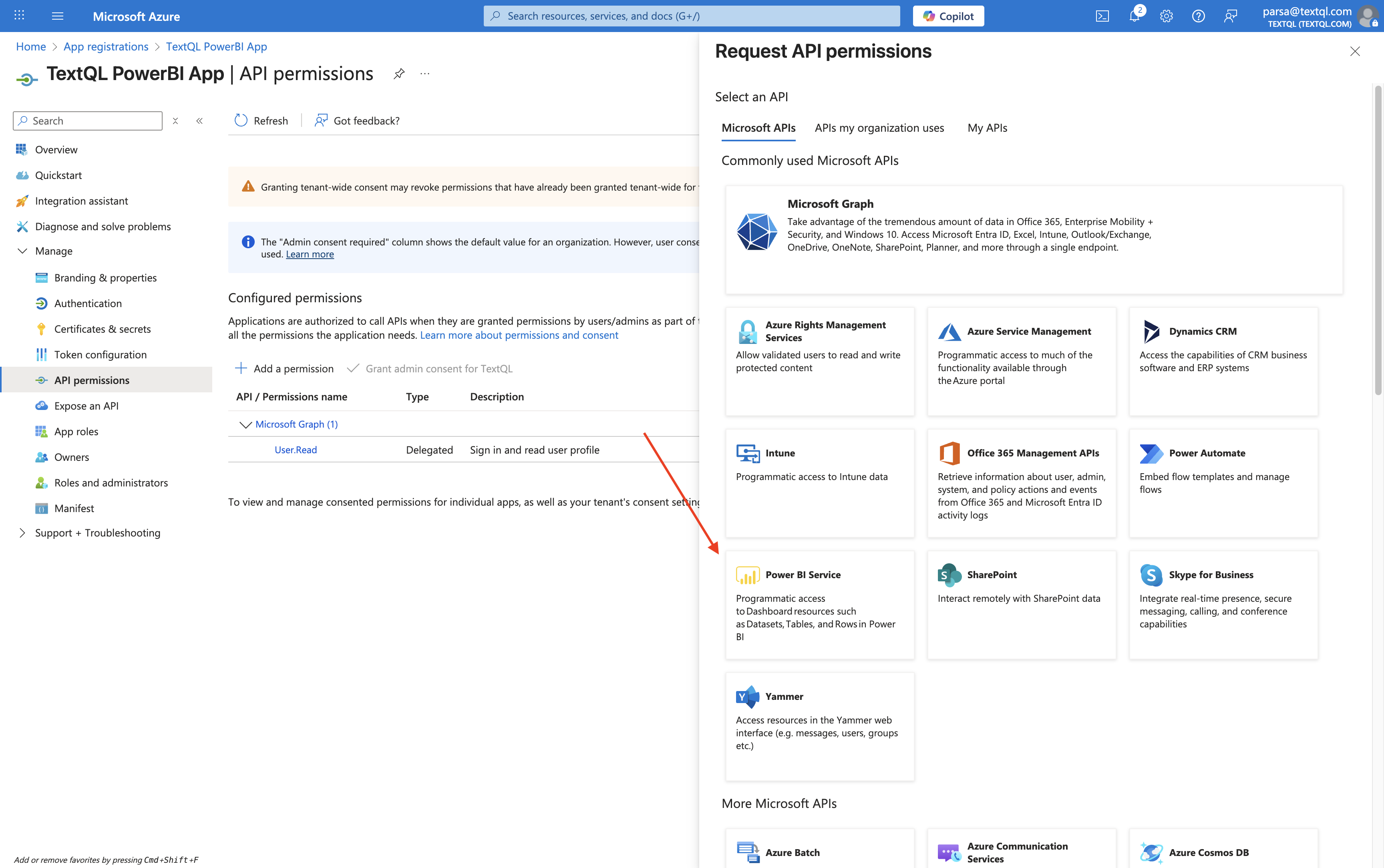Open portal settings gear icon
The width and height of the screenshot is (1384, 868).
click(x=1166, y=16)
